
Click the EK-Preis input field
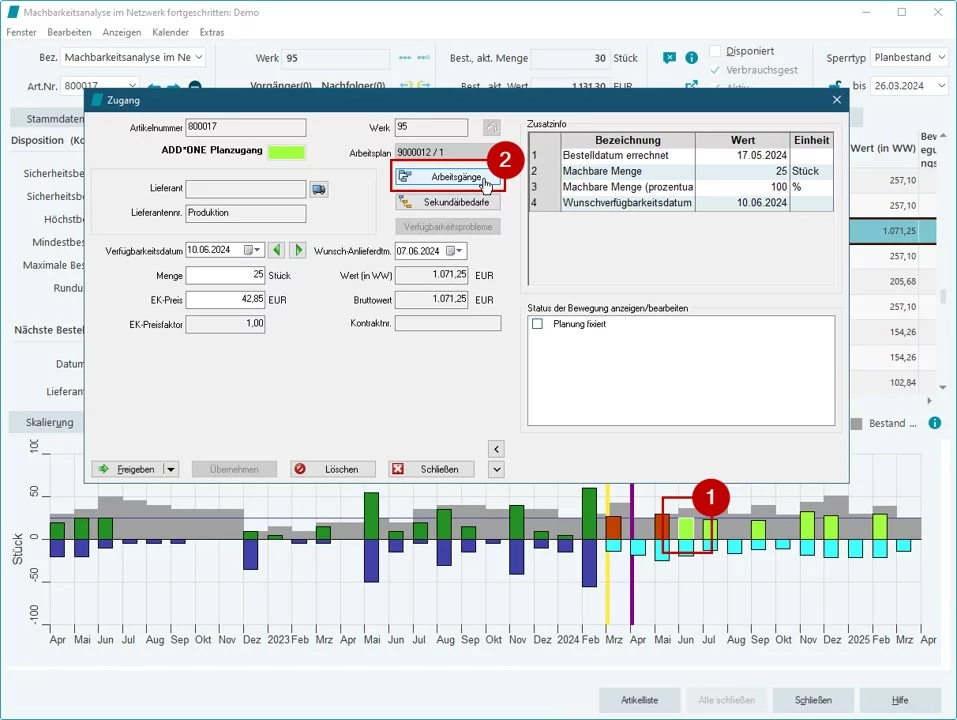point(225,300)
